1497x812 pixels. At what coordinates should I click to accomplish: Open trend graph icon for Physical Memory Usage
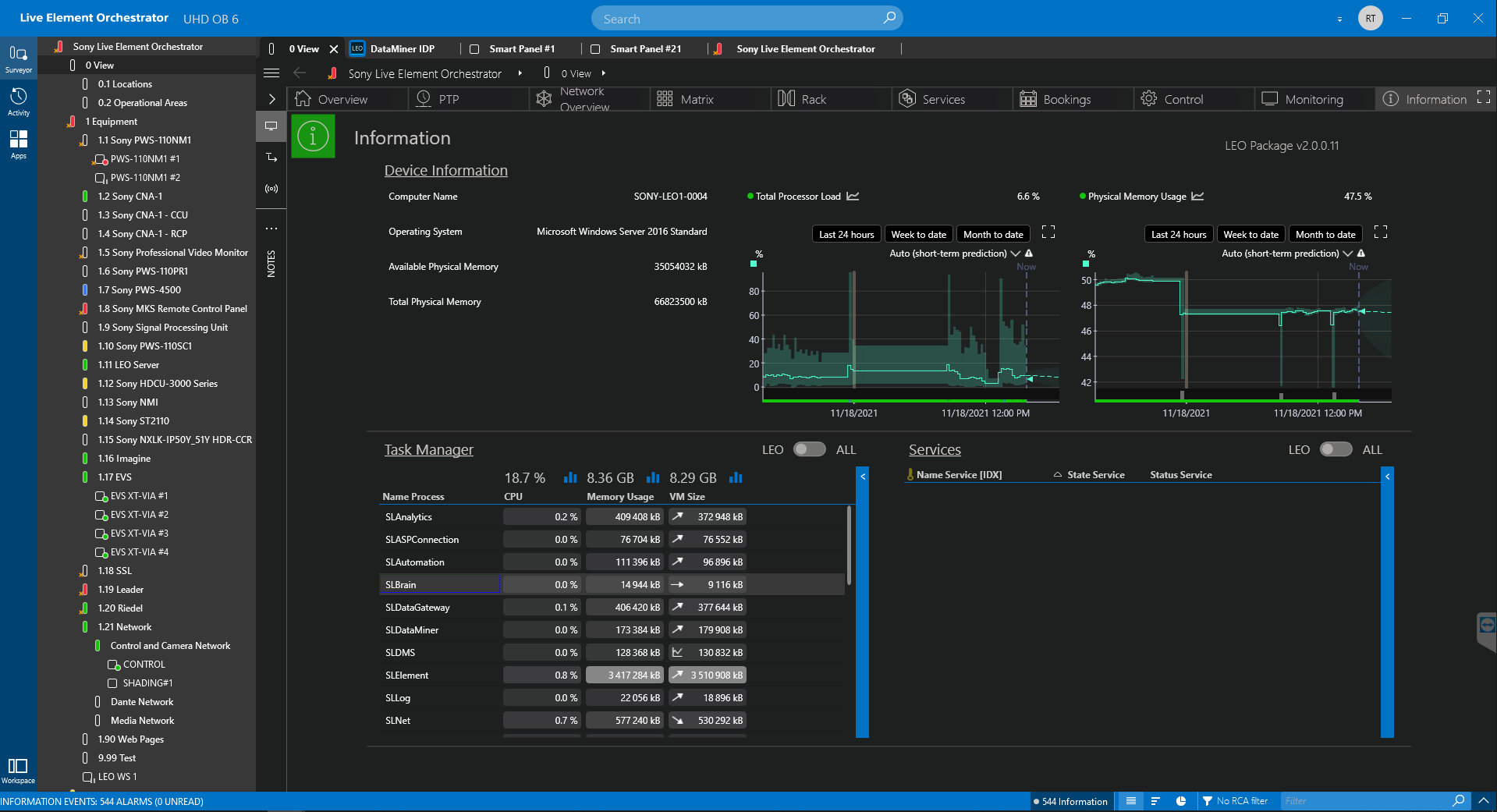click(x=1197, y=197)
